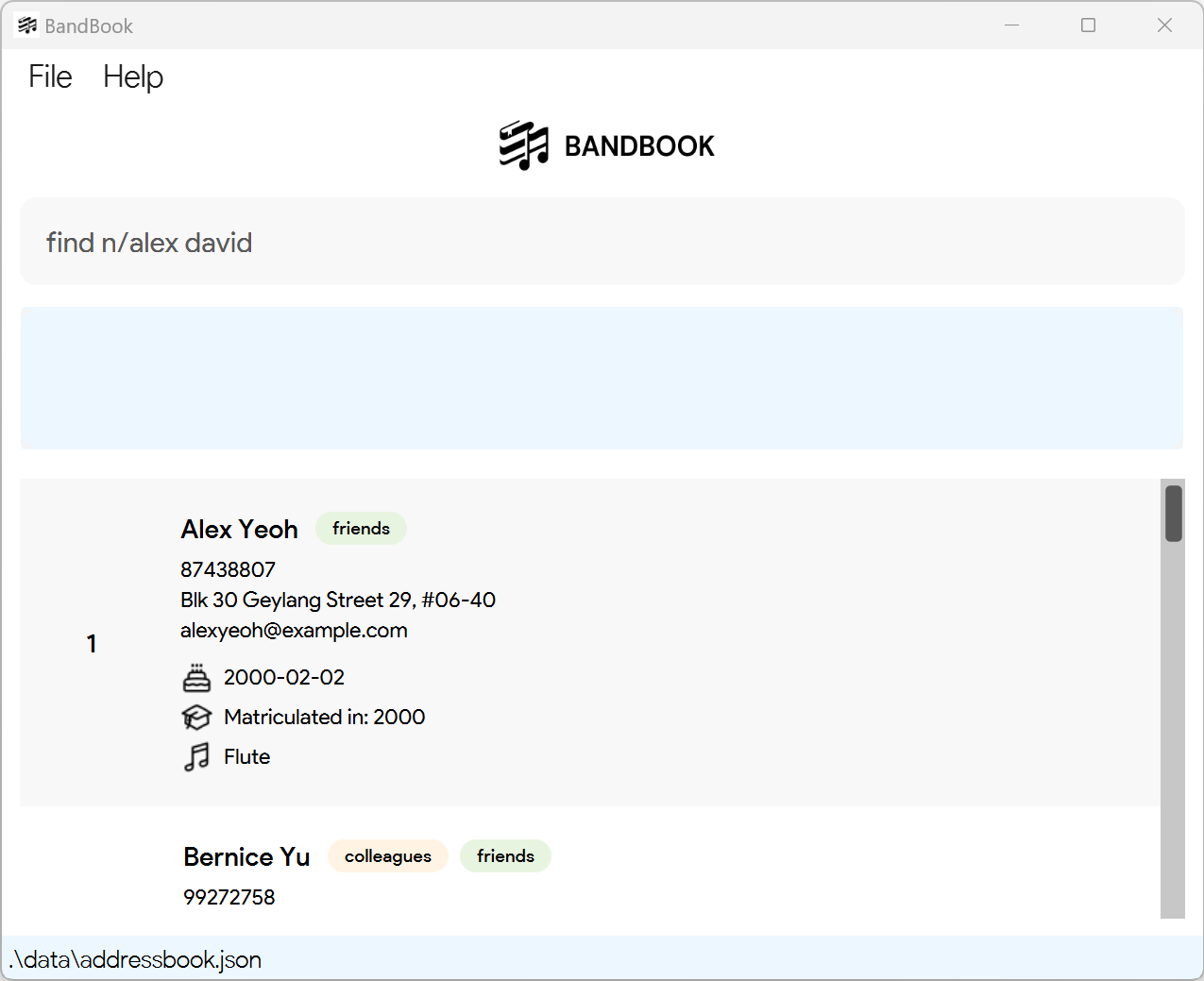Click the BANDBOOK heading text
The width and height of the screenshot is (1204, 981).
tap(639, 146)
